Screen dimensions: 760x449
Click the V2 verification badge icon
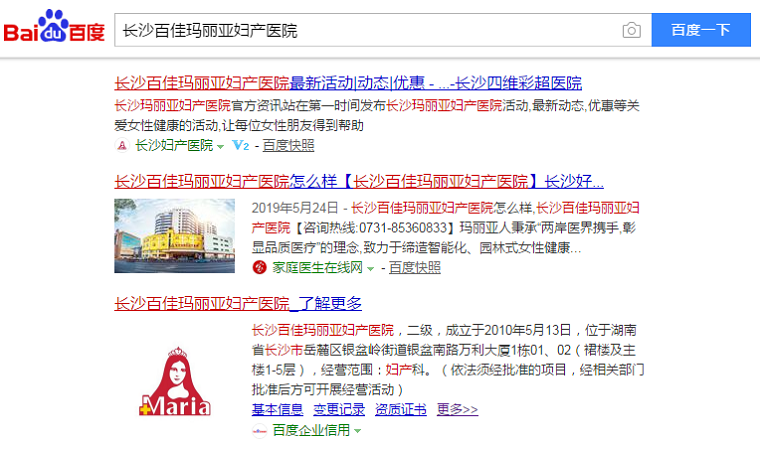click(240, 146)
